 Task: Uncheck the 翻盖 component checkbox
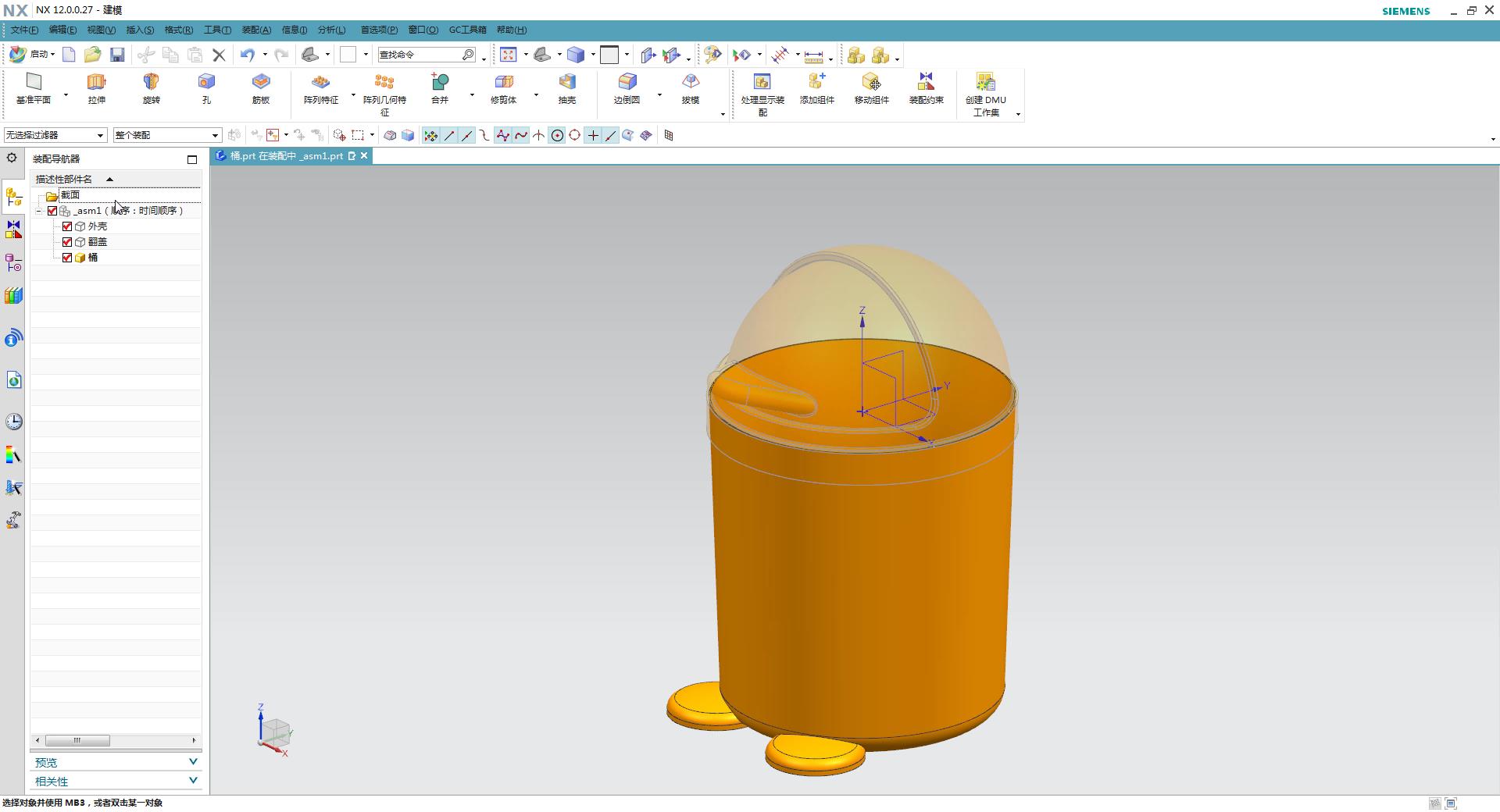pos(67,242)
